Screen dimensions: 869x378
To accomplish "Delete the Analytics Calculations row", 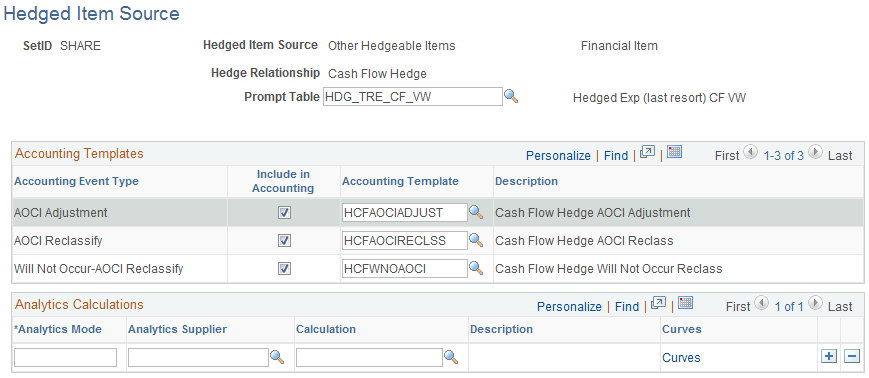I will [851, 357].
